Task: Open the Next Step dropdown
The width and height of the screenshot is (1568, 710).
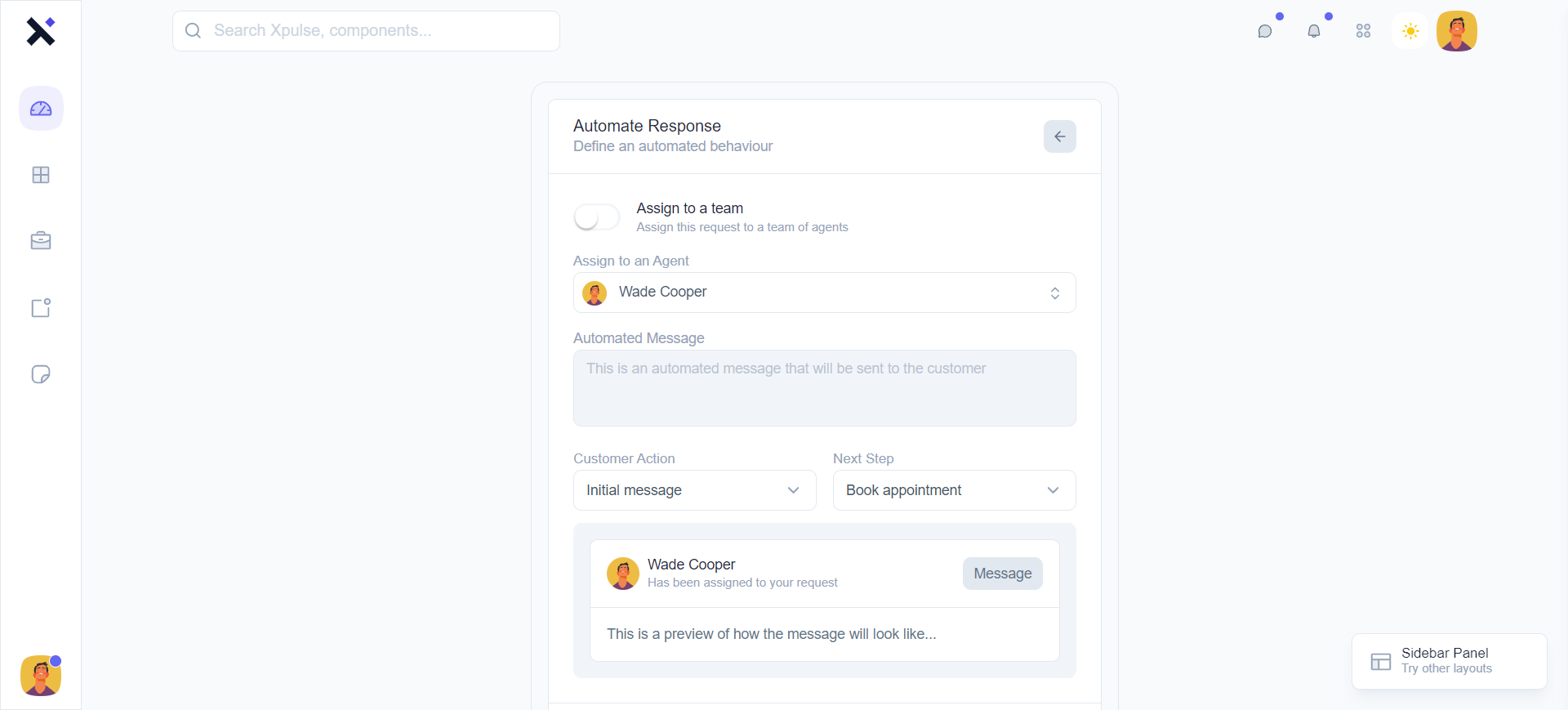Action: [x=954, y=490]
